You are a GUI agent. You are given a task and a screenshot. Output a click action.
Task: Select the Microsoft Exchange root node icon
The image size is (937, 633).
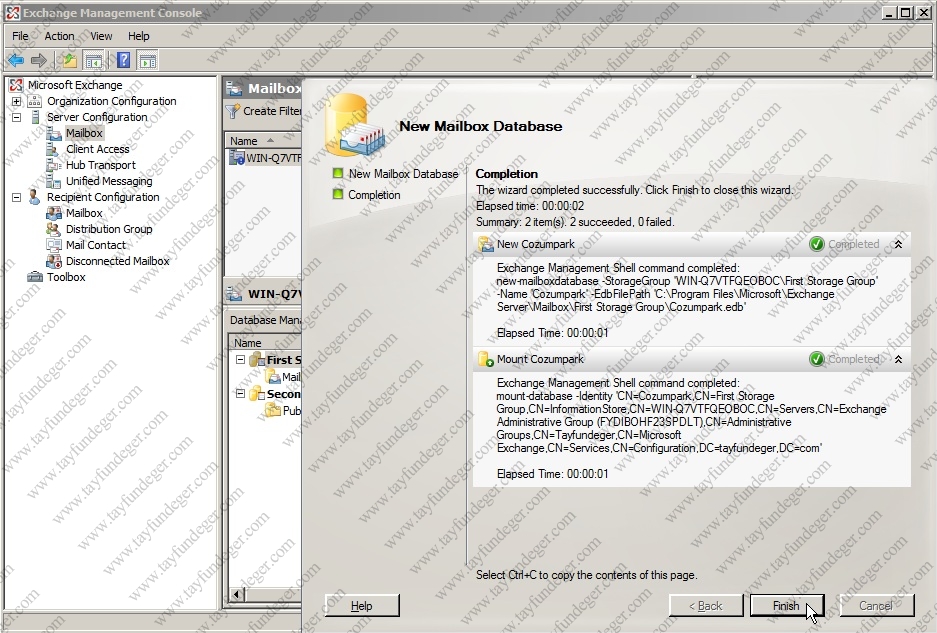tap(16, 85)
